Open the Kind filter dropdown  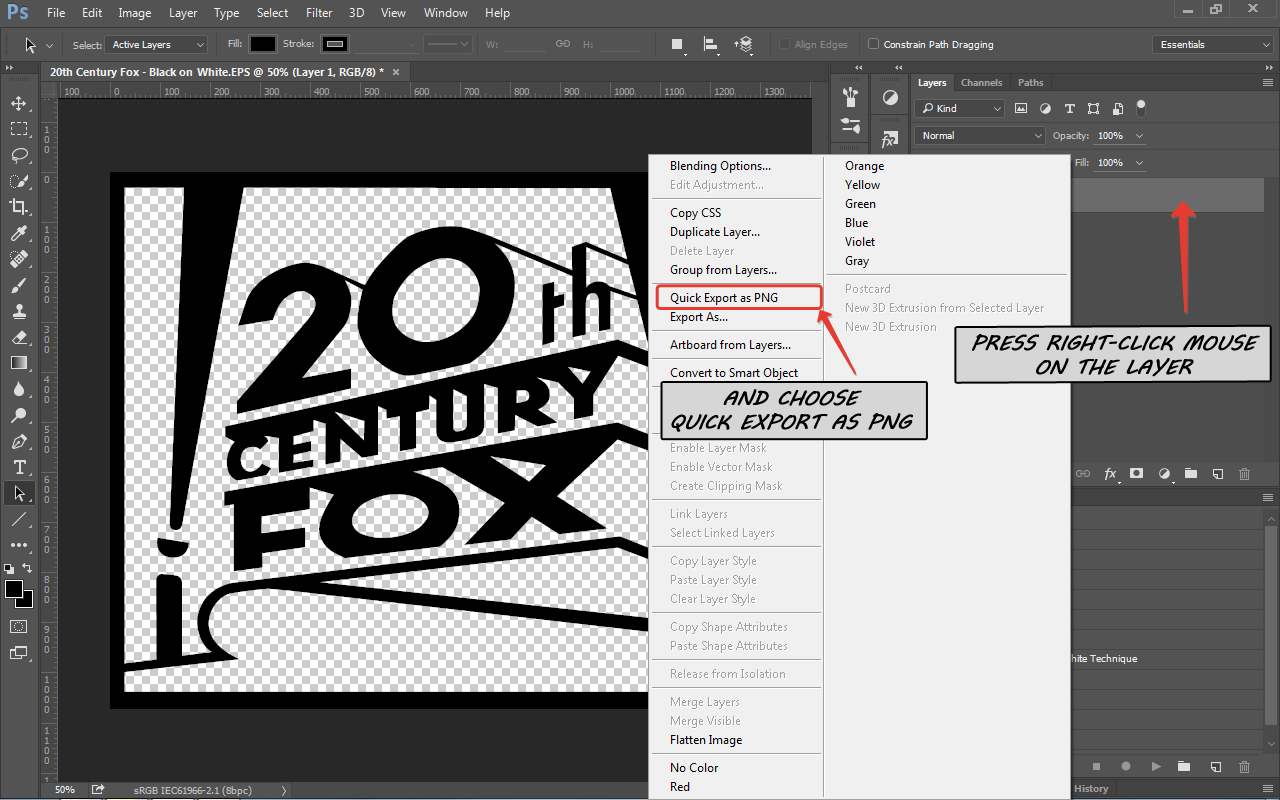point(960,108)
